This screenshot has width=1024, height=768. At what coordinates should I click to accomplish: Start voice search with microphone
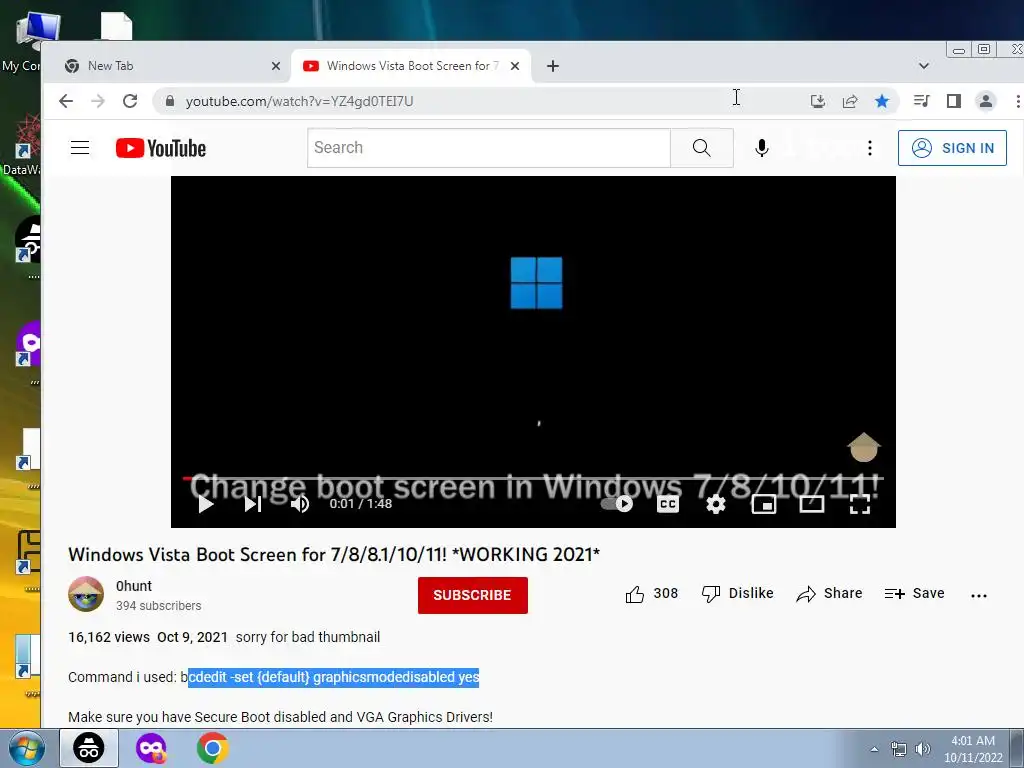click(x=761, y=148)
